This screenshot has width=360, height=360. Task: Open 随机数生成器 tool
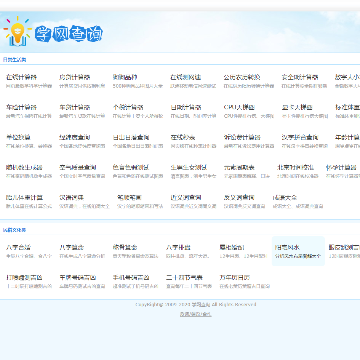pyautogui.click(x=24, y=167)
